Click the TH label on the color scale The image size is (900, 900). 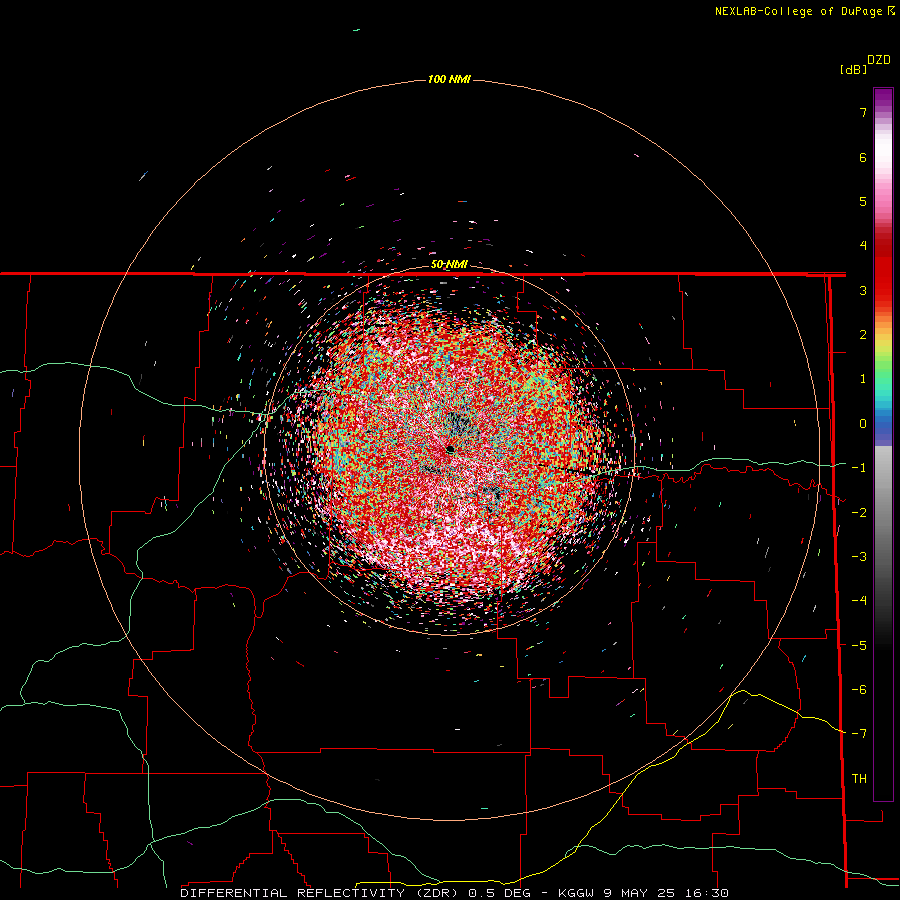coord(859,778)
